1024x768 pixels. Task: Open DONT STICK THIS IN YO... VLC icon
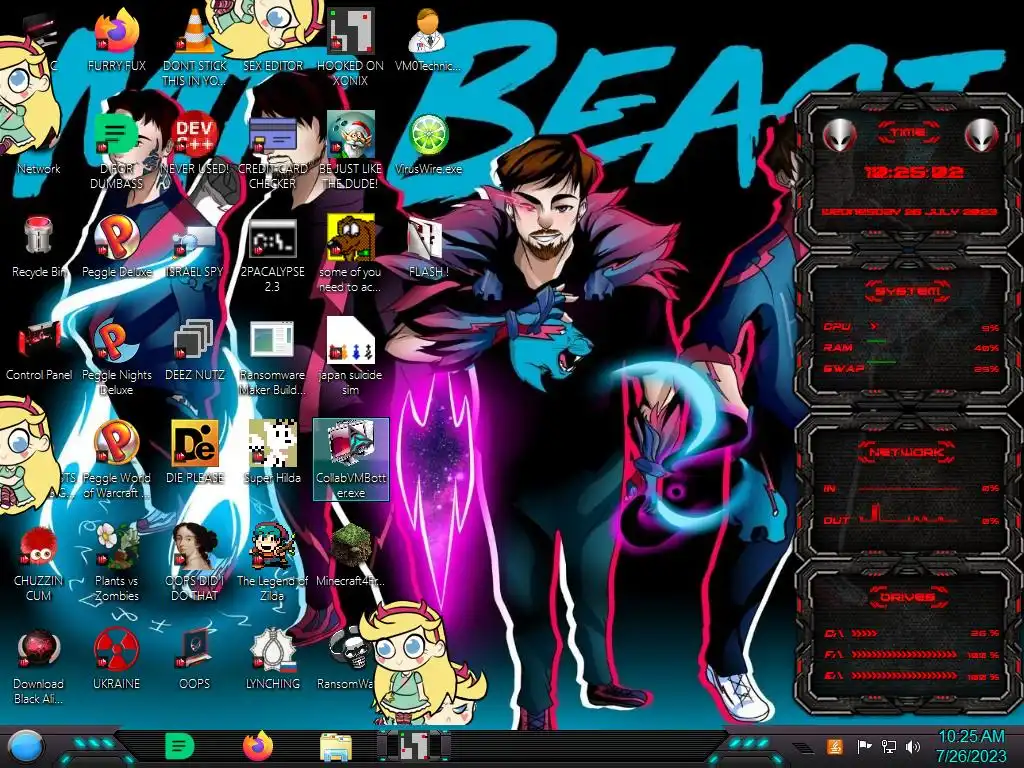pos(195,47)
